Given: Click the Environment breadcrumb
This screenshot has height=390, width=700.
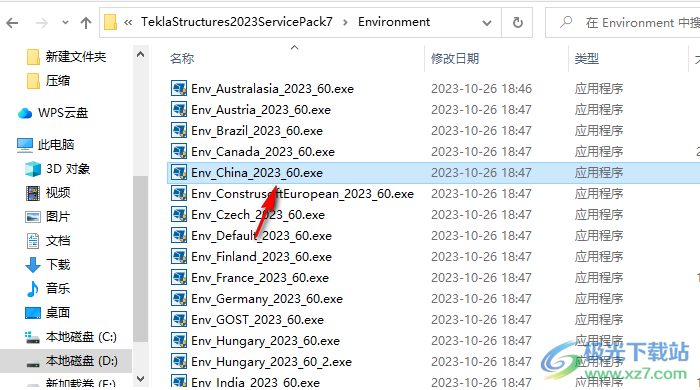Looking at the screenshot, I should click(394, 22).
